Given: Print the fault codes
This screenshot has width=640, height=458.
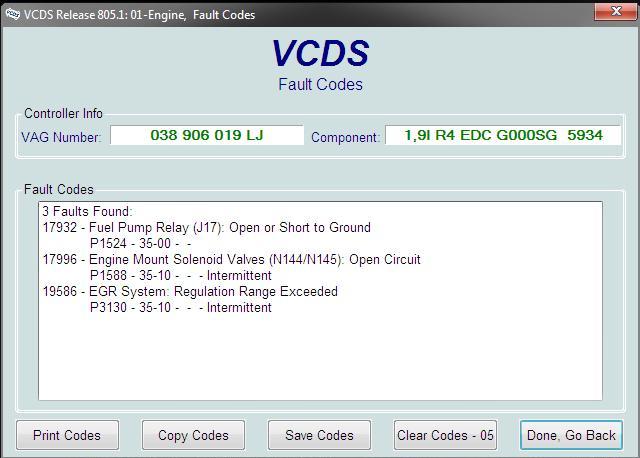Looking at the screenshot, I should point(67,435).
